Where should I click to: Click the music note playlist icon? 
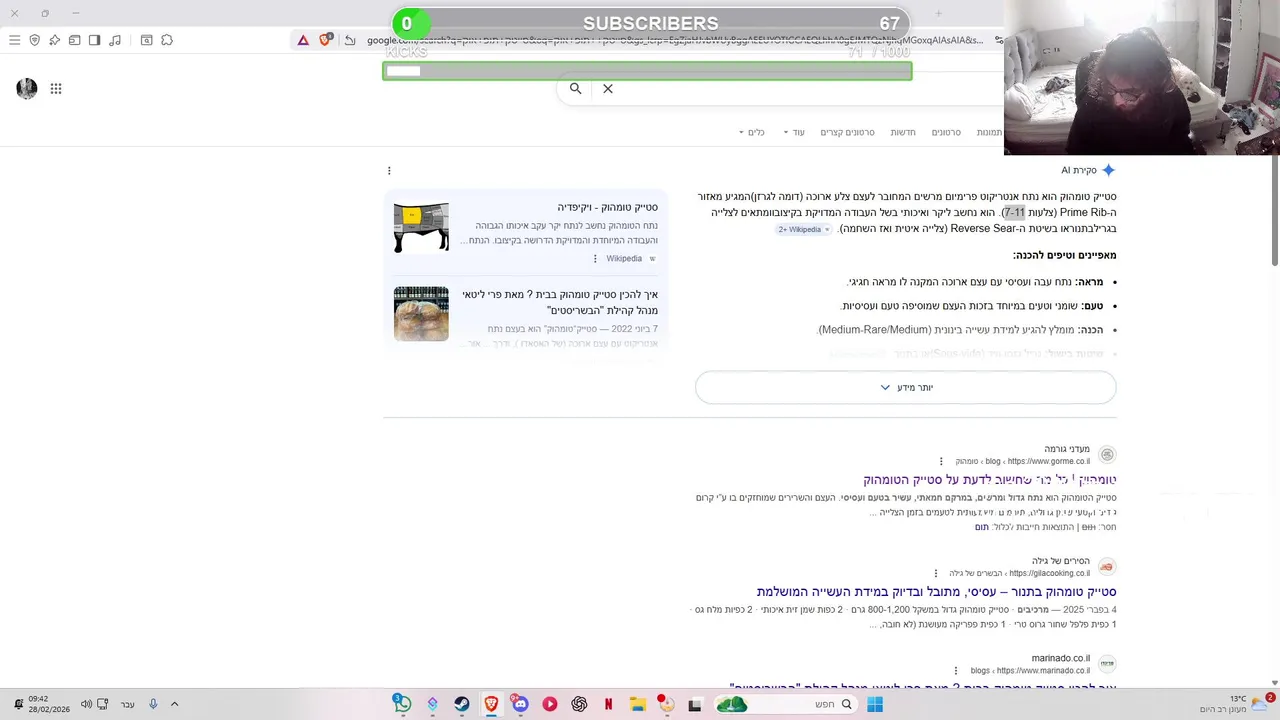coord(115,40)
